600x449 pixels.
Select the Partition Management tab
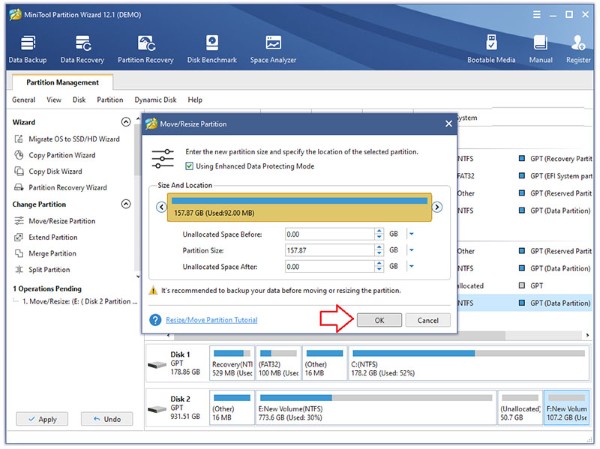[62, 83]
